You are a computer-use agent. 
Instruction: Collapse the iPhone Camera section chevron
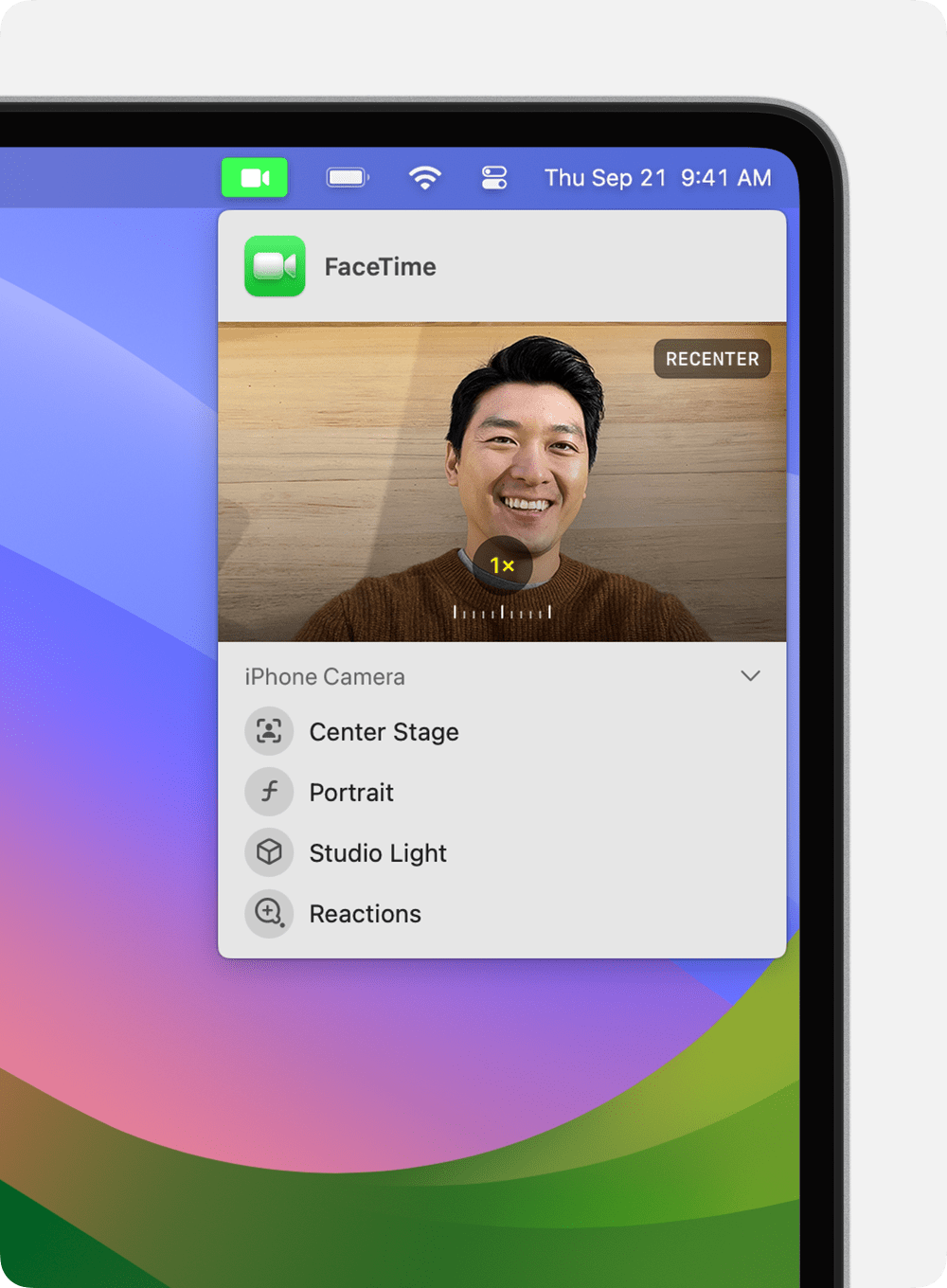(751, 675)
